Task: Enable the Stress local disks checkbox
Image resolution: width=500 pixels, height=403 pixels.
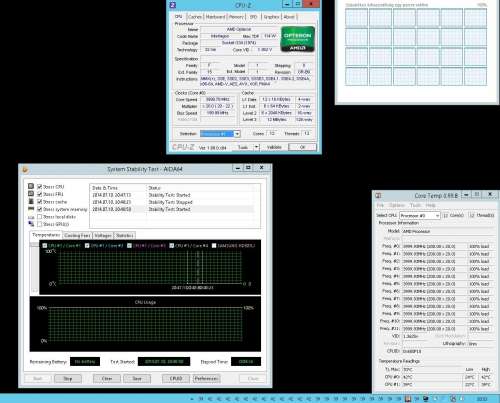Action: click(x=39, y=217)
